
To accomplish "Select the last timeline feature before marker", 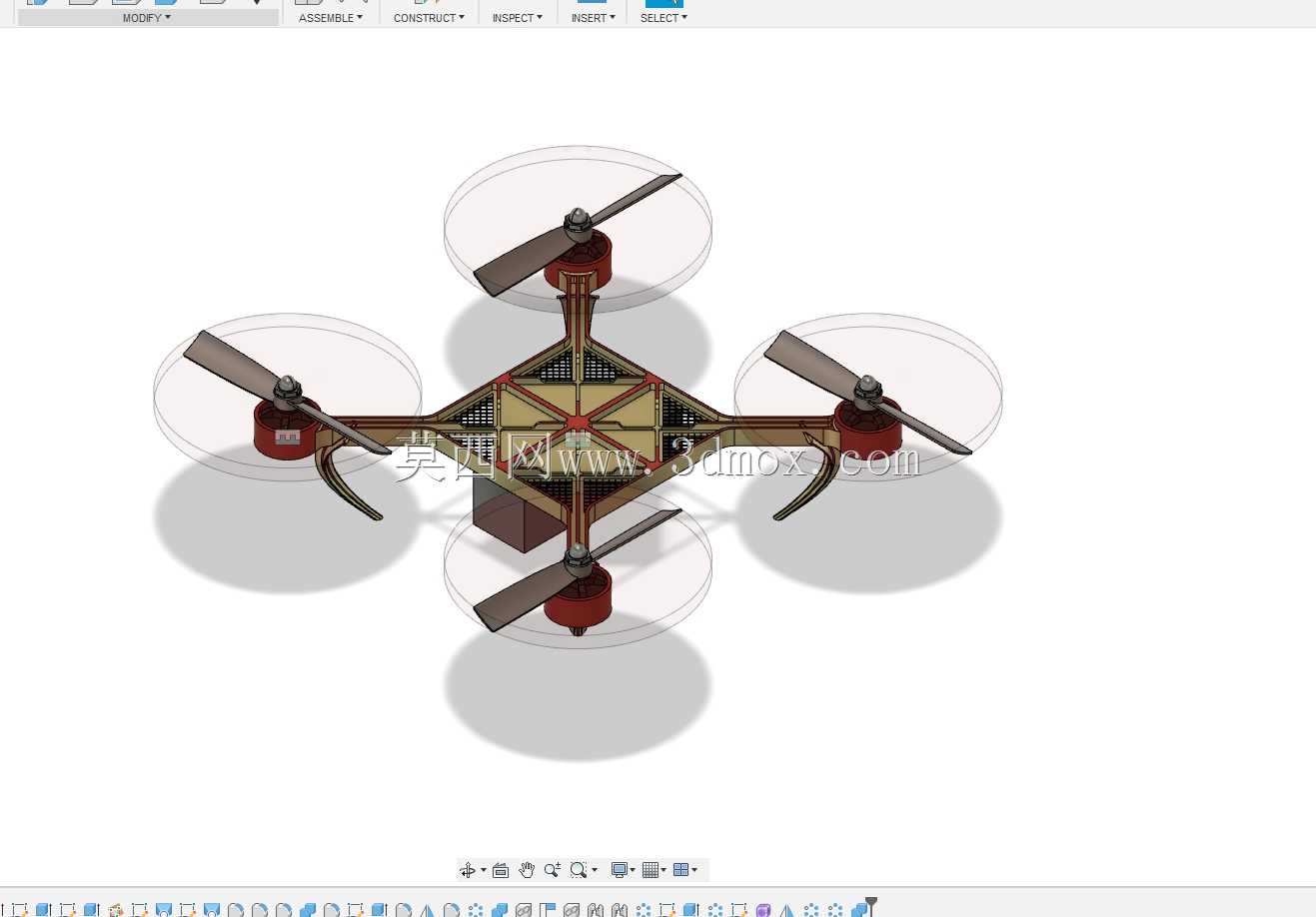I will [x=858, y=910].
